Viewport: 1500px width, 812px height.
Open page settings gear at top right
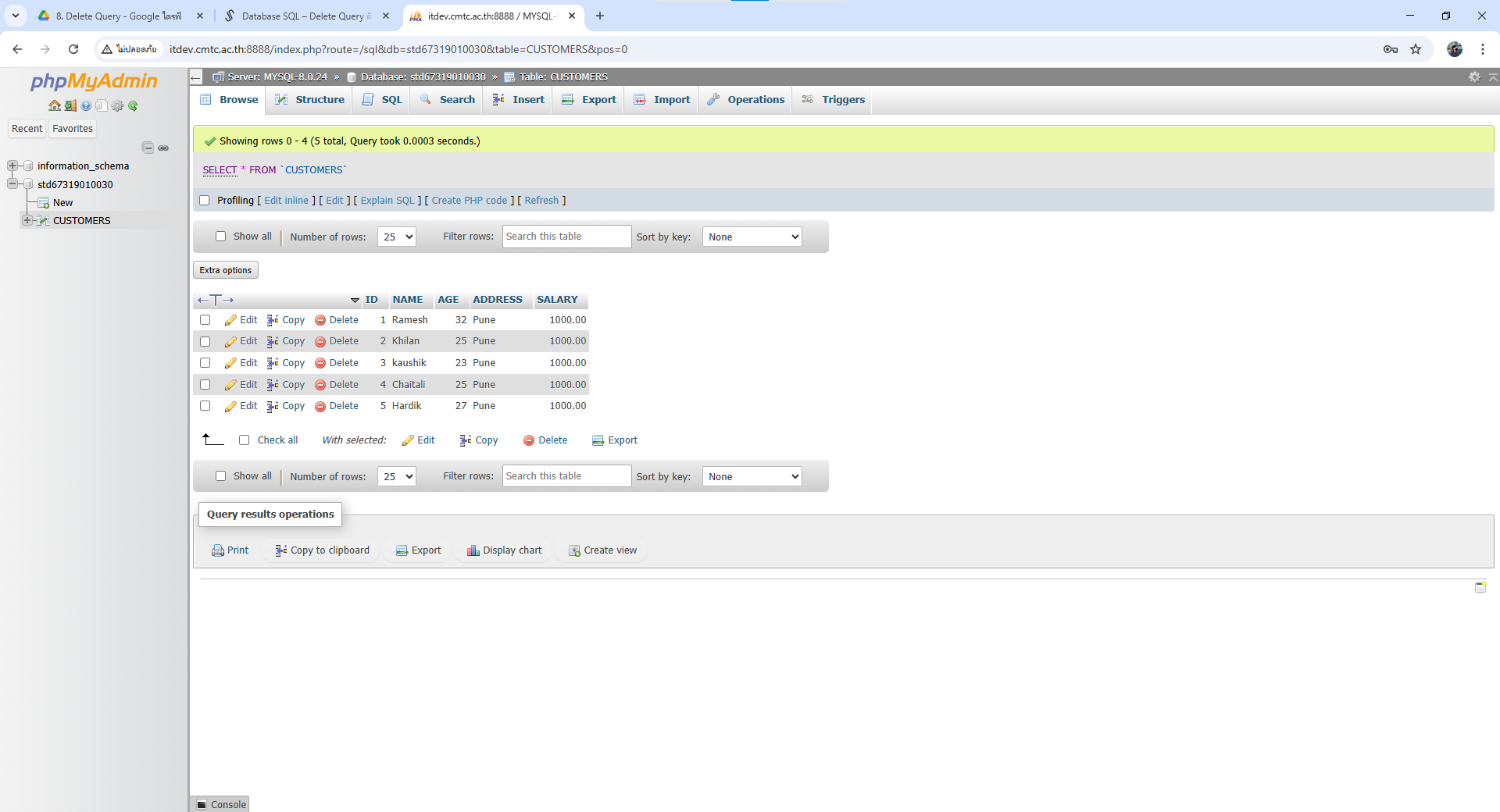coord(1474,77)
